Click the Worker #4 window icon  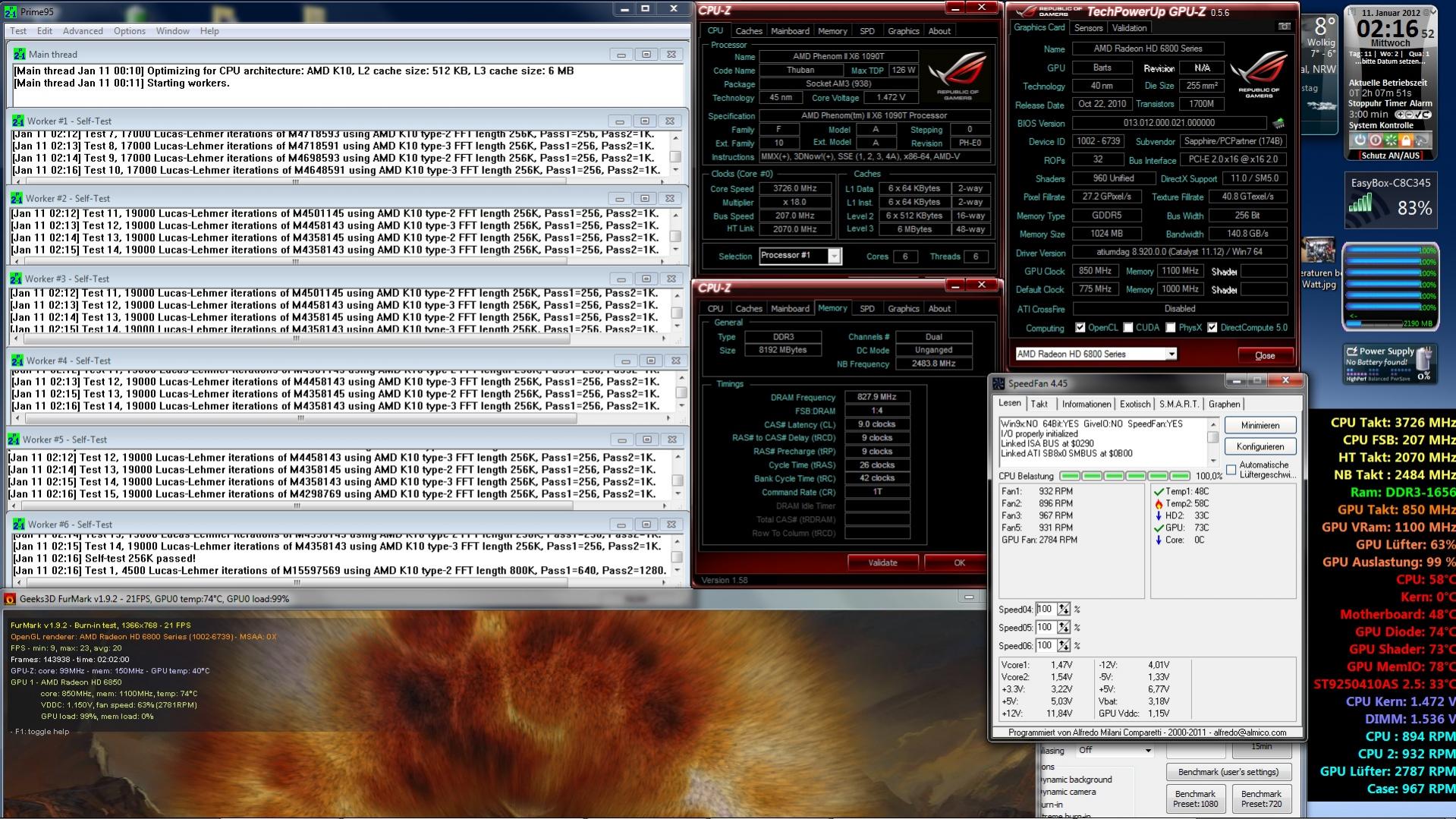pyautogui.click(x=17, y=361)
